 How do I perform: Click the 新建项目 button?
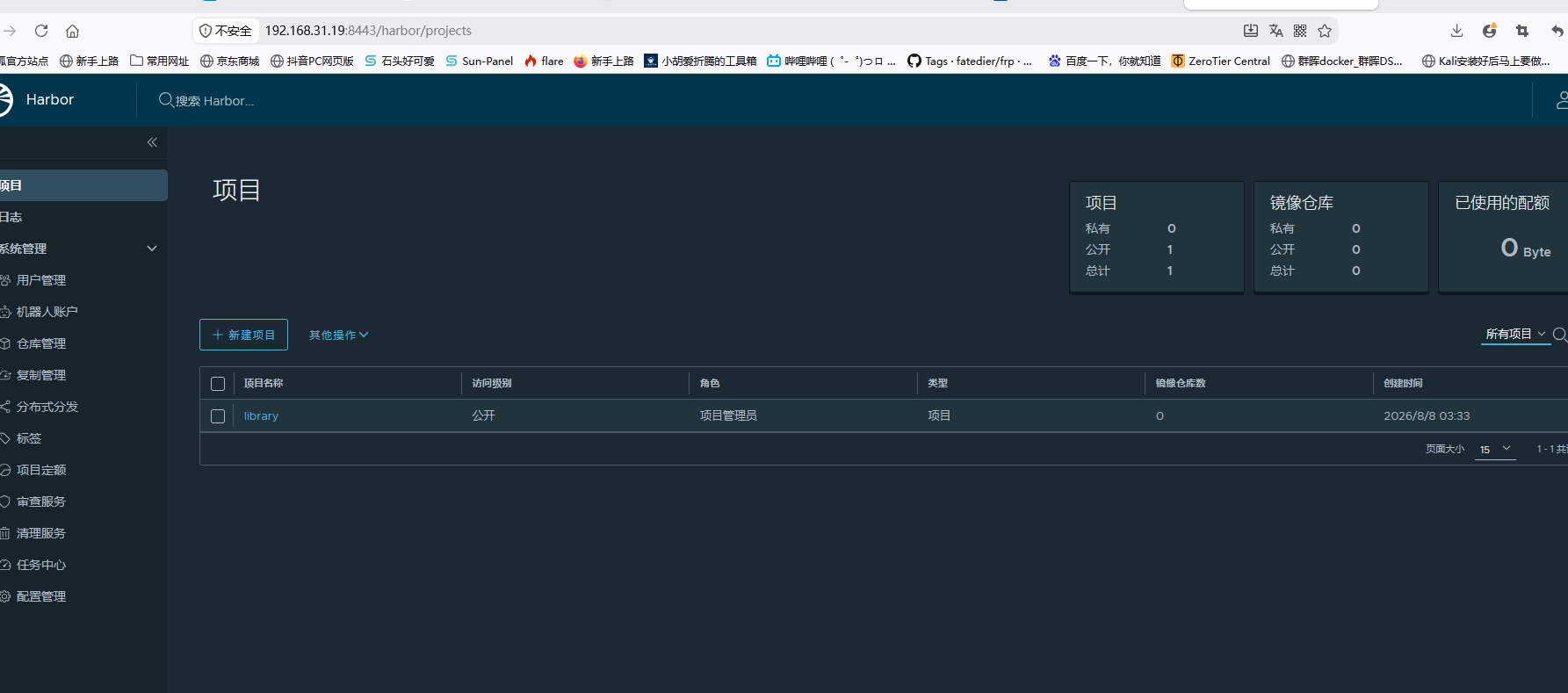coord(243,335)
